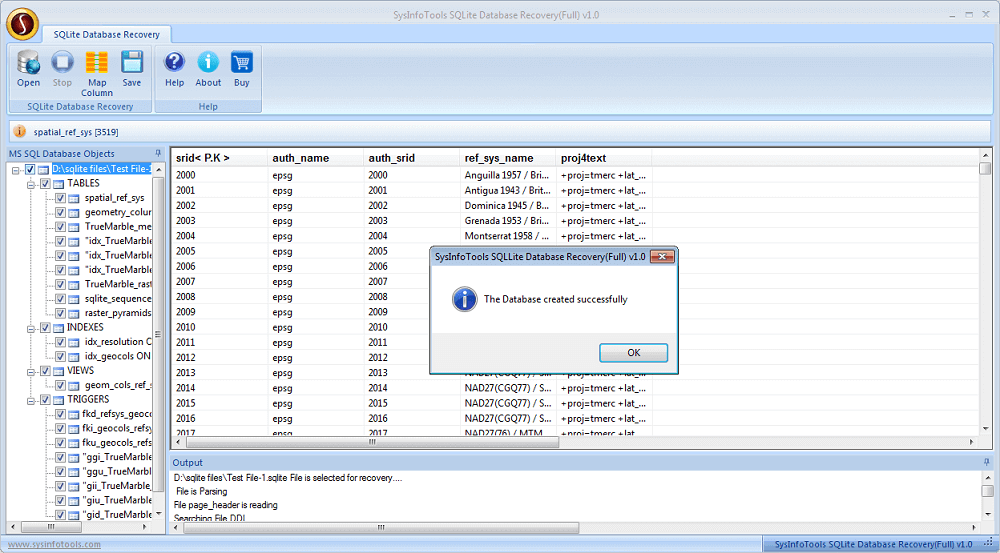Collapse the VIEWS tree node
The width and height of the screenshot is (1000, 553).
coord(31,371)
